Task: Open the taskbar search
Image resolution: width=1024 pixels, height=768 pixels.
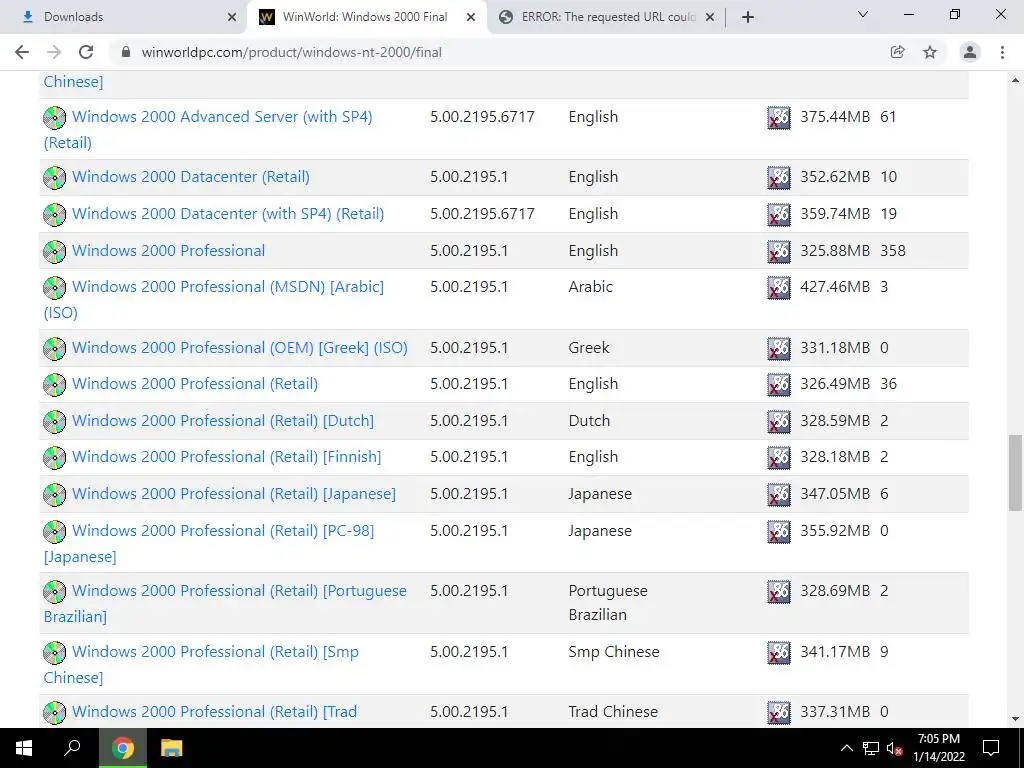Action: (72, 748)
